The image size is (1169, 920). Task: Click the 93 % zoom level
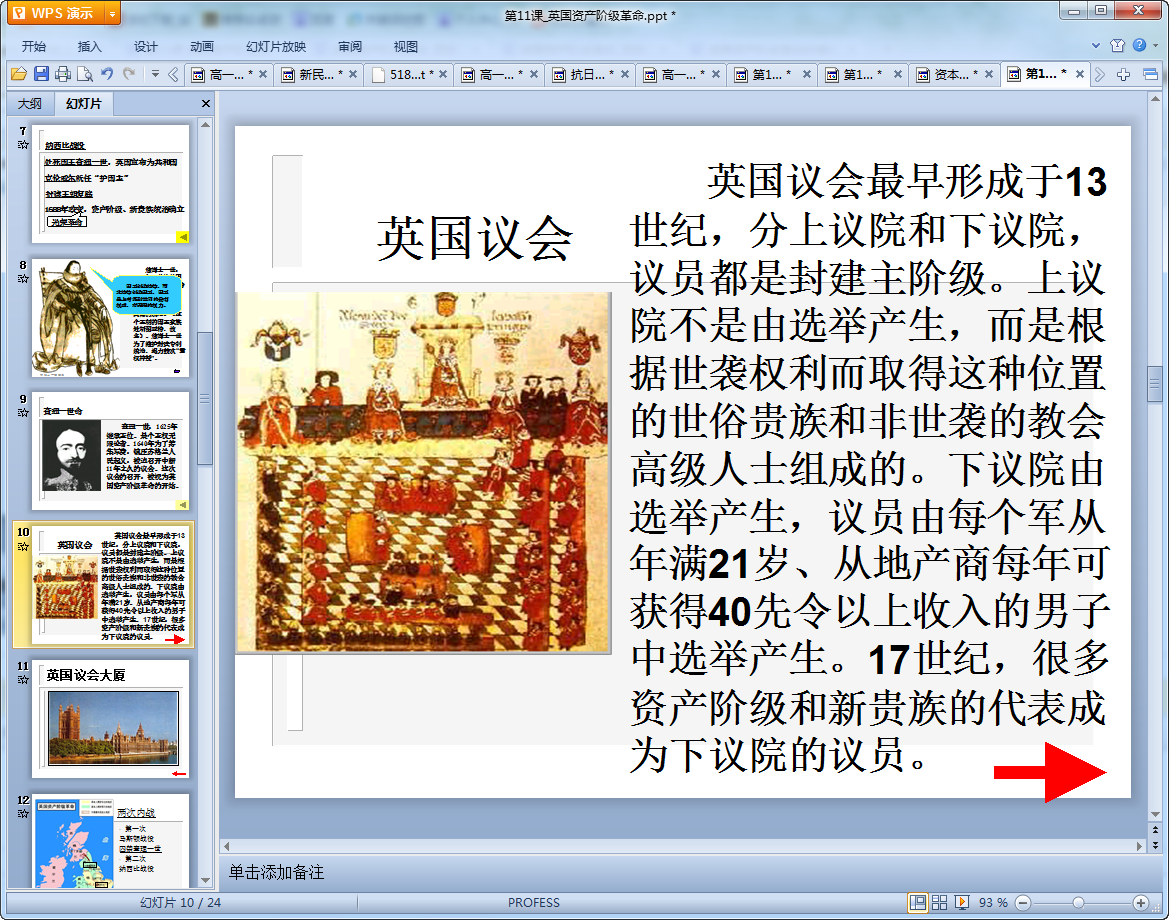coord(993,903)
